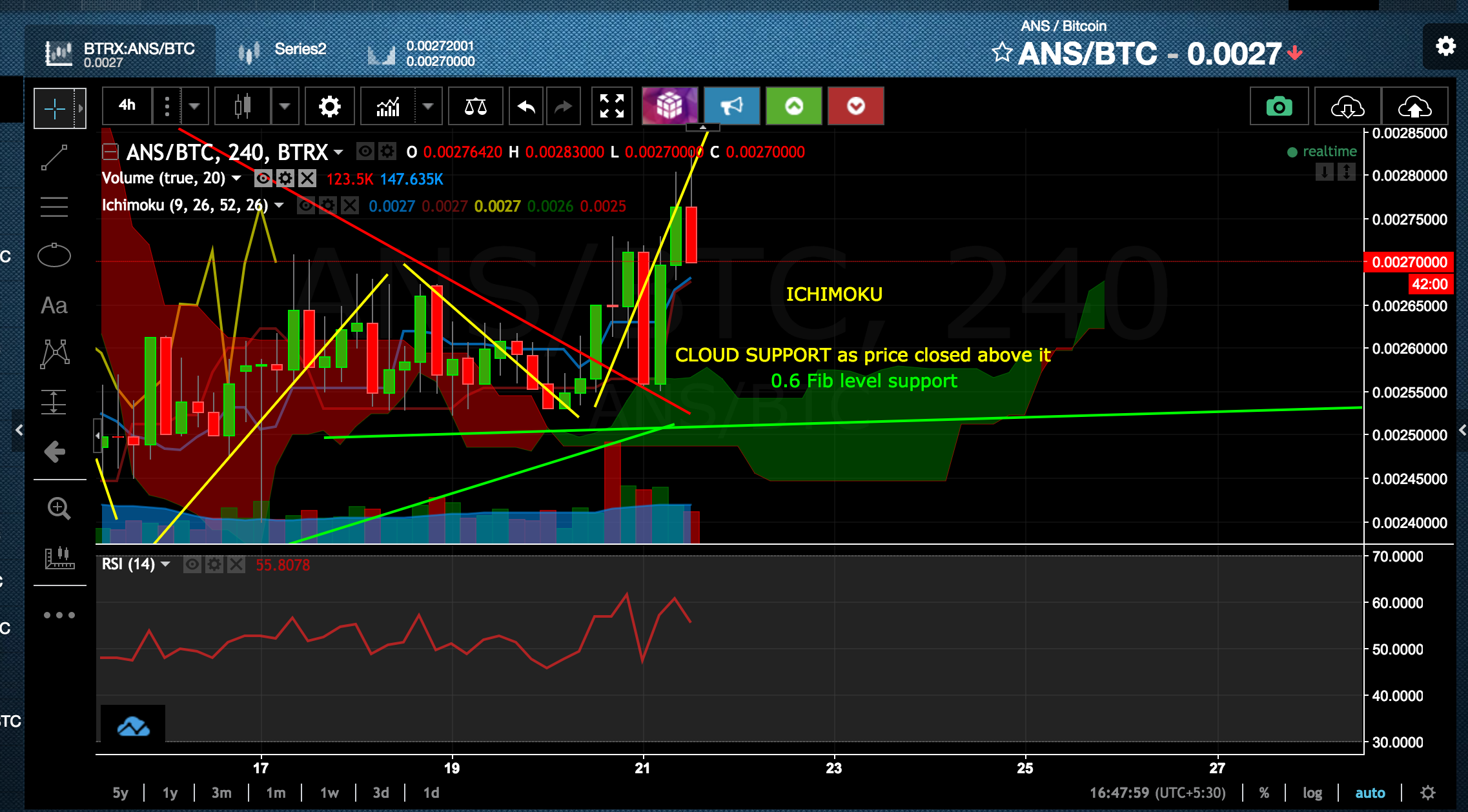The height and width of the screenshot is (812, 1468).
Task: Click the fullscreen expand arrows icon
Action: point(611,107)
